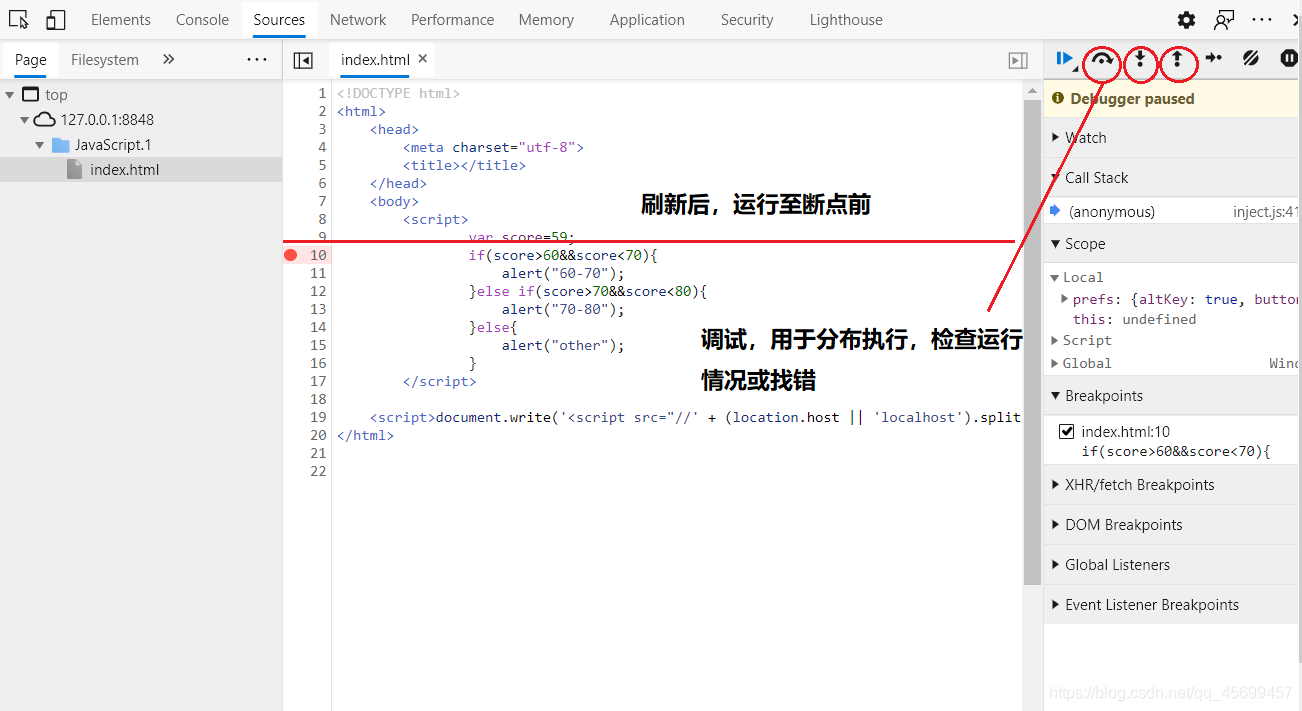The height and width of the screenshot is (711, 1302).
Task: Collapse the Scope section
Action: click(x=1170, y=244)
